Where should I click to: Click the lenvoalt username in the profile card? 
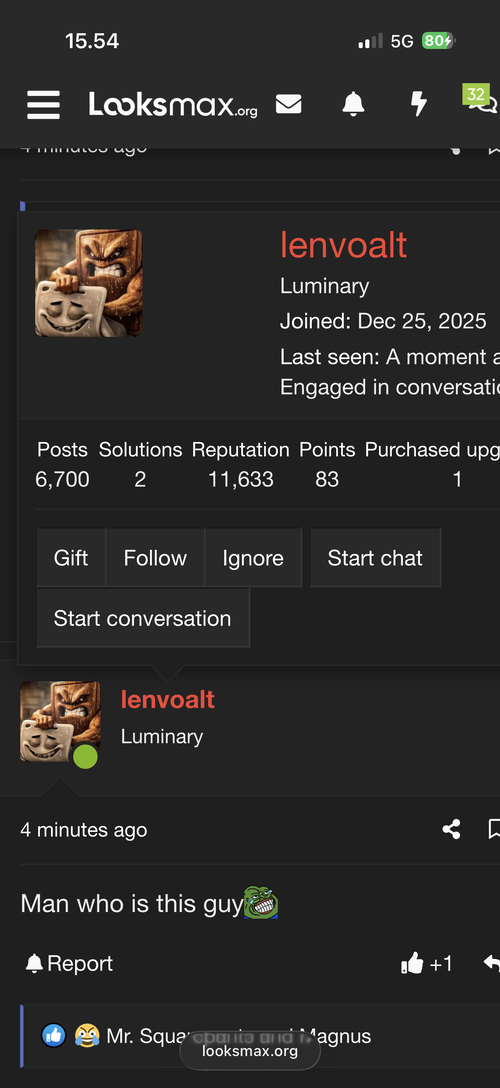[343, 245]
